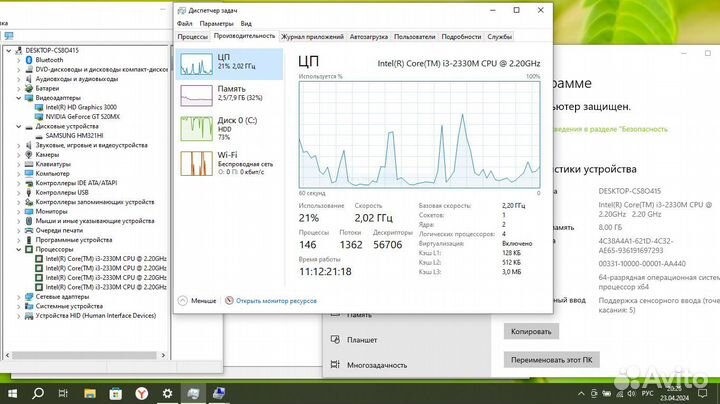Open the Пользователи tab
Image resolution: width=720 pixels, height=404 pixels.
415,37
